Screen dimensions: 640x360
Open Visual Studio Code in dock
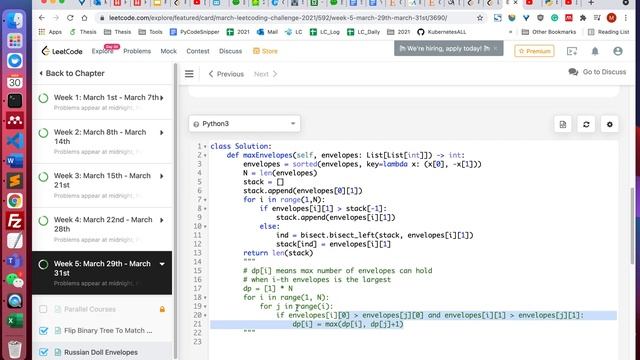tap(15, 141)
